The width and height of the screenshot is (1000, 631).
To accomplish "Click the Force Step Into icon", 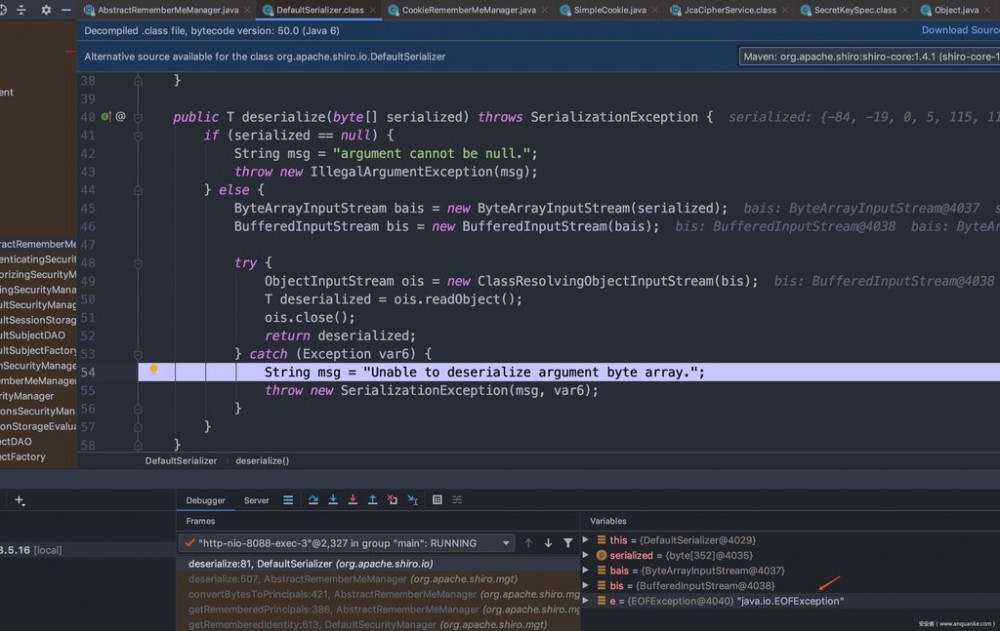I will 353,500.
